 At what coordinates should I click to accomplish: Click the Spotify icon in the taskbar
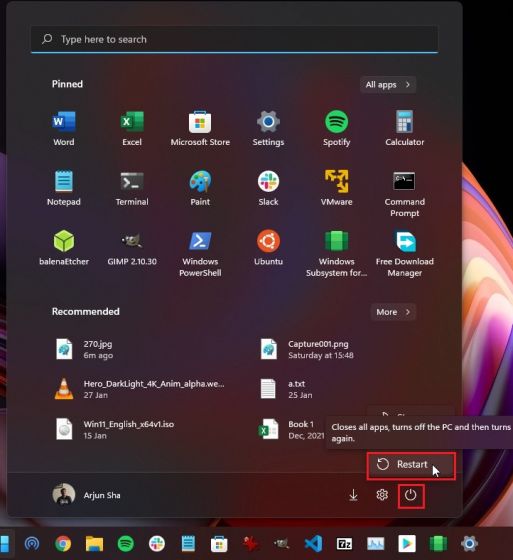coord(125,544)
